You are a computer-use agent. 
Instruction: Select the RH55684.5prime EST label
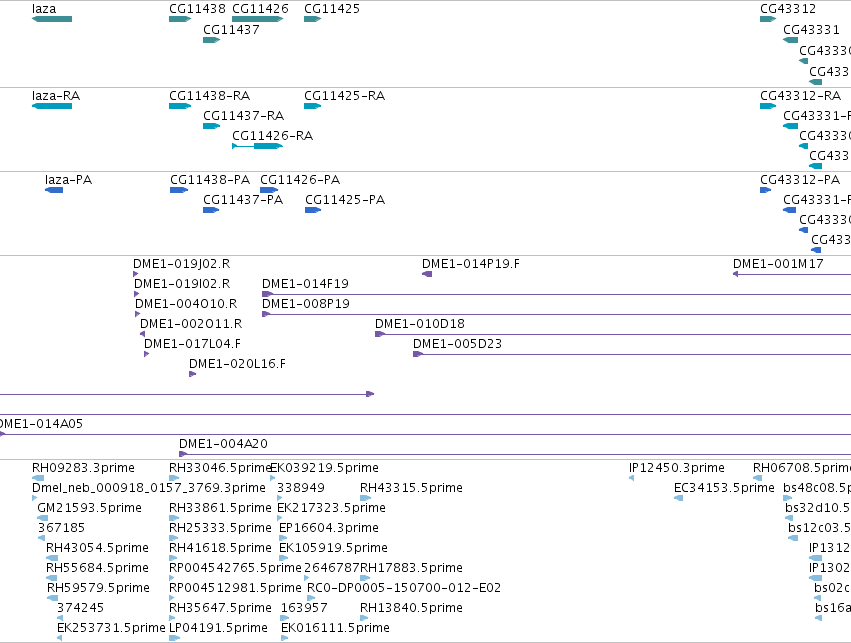tap(97, 569)
